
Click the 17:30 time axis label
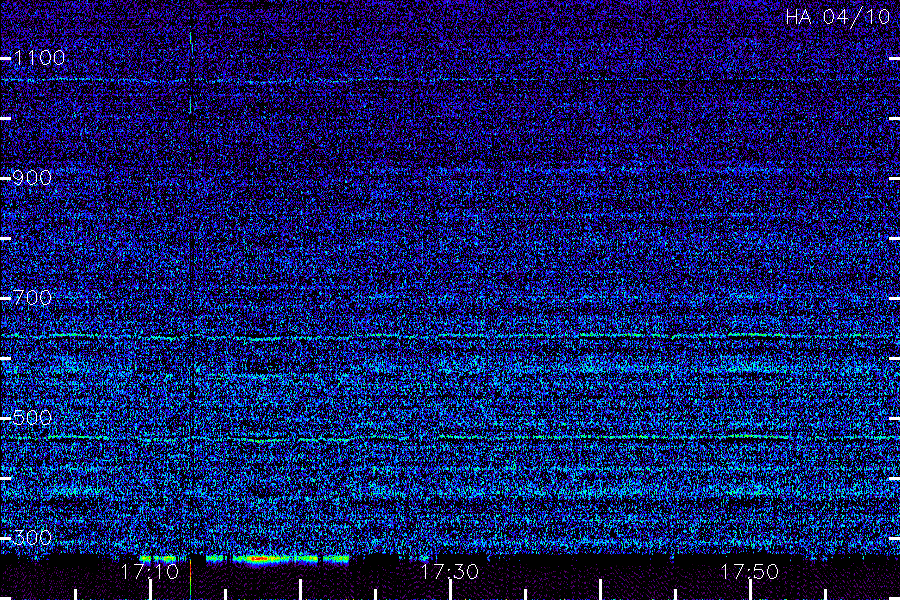pos(449,572)
